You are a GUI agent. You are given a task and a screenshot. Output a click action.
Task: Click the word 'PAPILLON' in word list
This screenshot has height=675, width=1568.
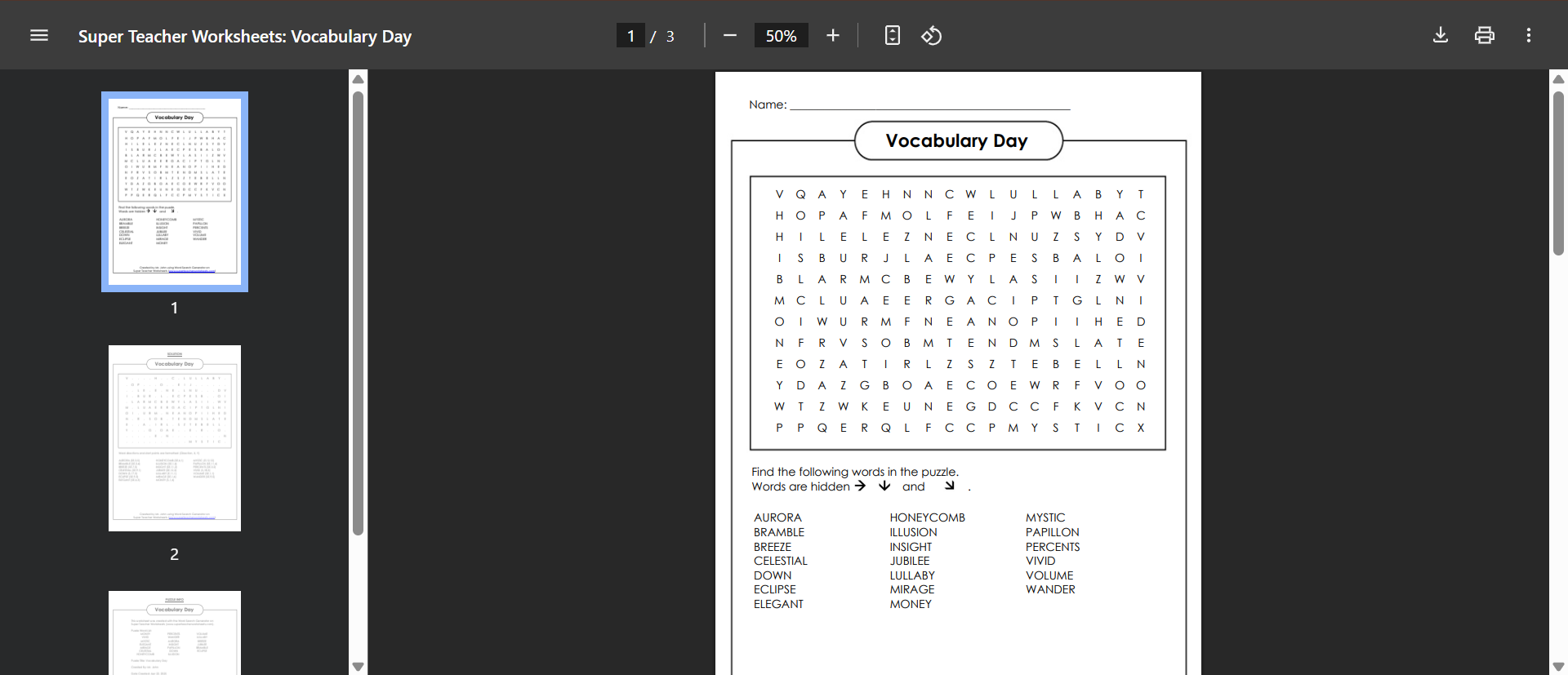(1053, 532)
